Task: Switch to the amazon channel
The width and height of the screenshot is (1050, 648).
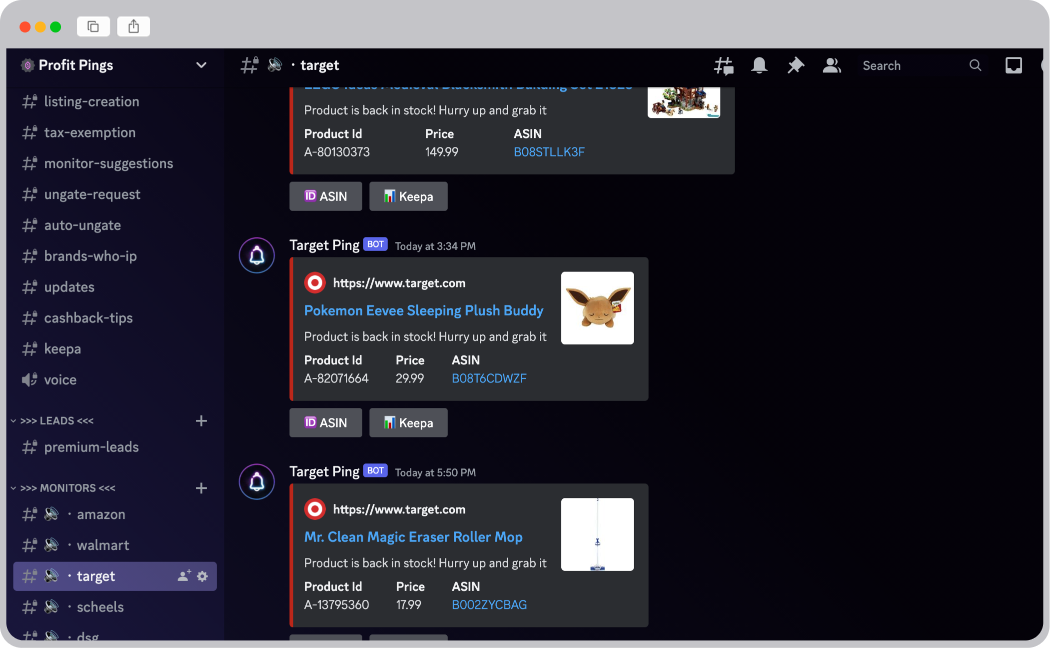Action: coord(101,514)
